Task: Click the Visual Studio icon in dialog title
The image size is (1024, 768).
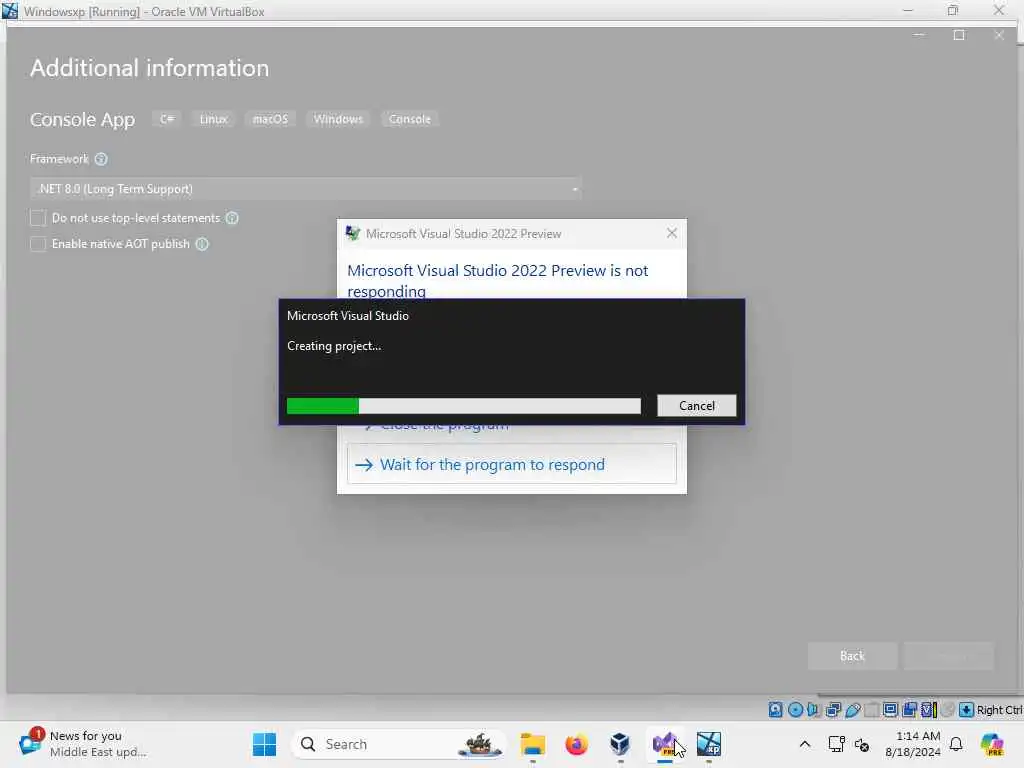Action: (353, 233)
